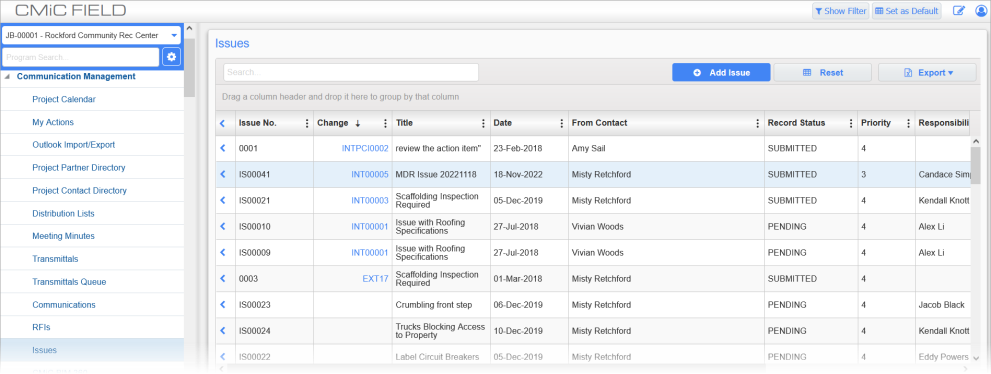
Task: Open row arrow for issue 0001
Action: [x=222, y=148]
